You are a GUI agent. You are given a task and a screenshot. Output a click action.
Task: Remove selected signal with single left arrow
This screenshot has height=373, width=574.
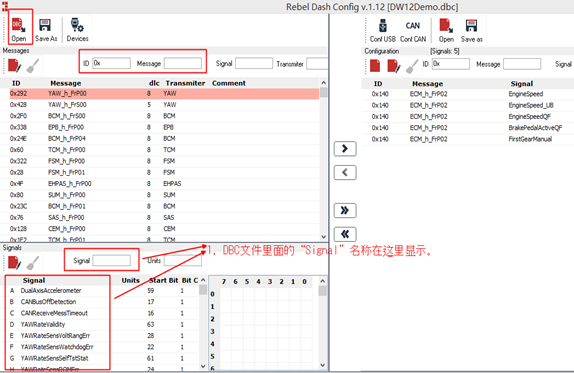tap(345, 172)
